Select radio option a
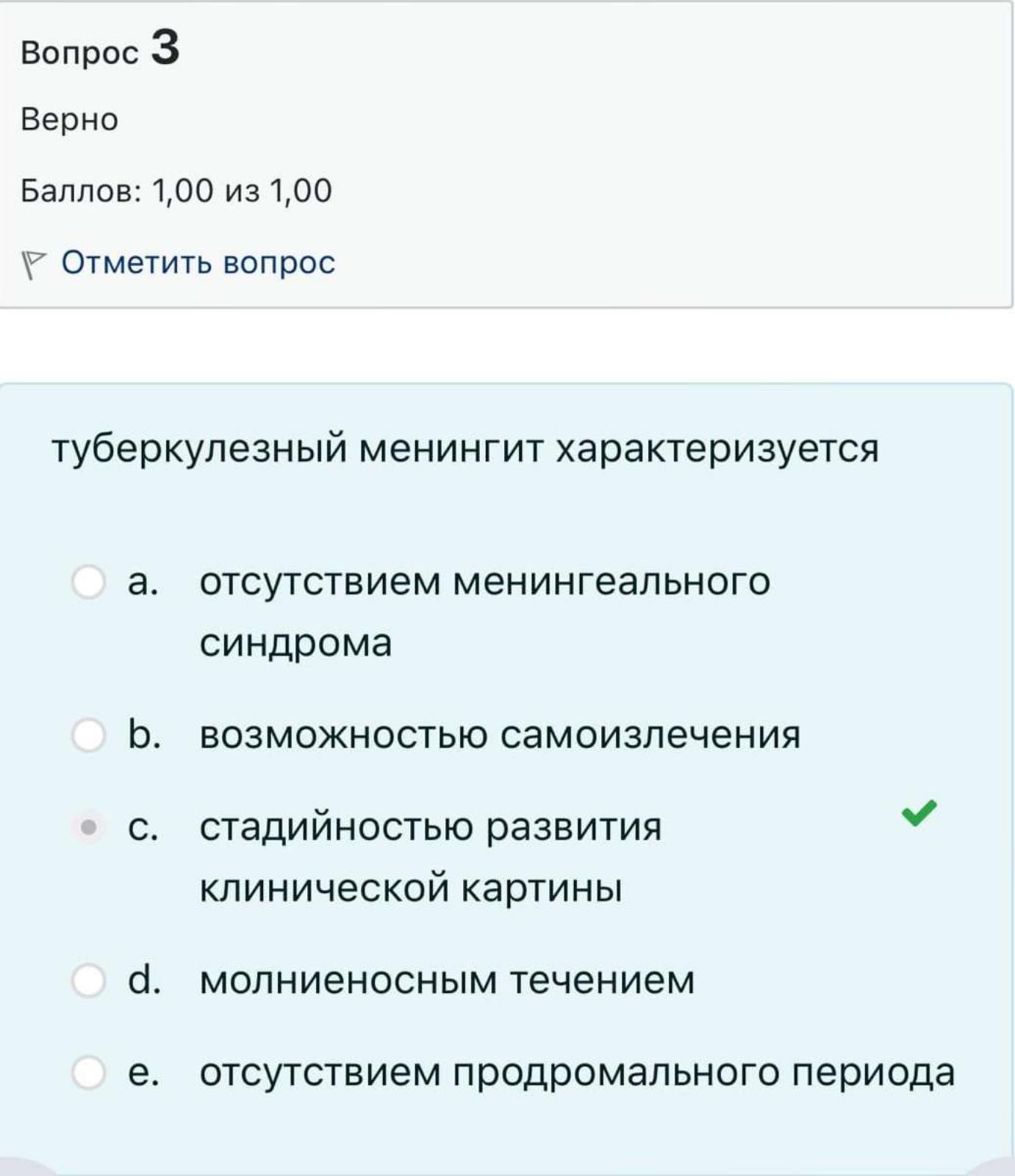1015x1176 pixels. pyautogui.click(x=88, y=582)
